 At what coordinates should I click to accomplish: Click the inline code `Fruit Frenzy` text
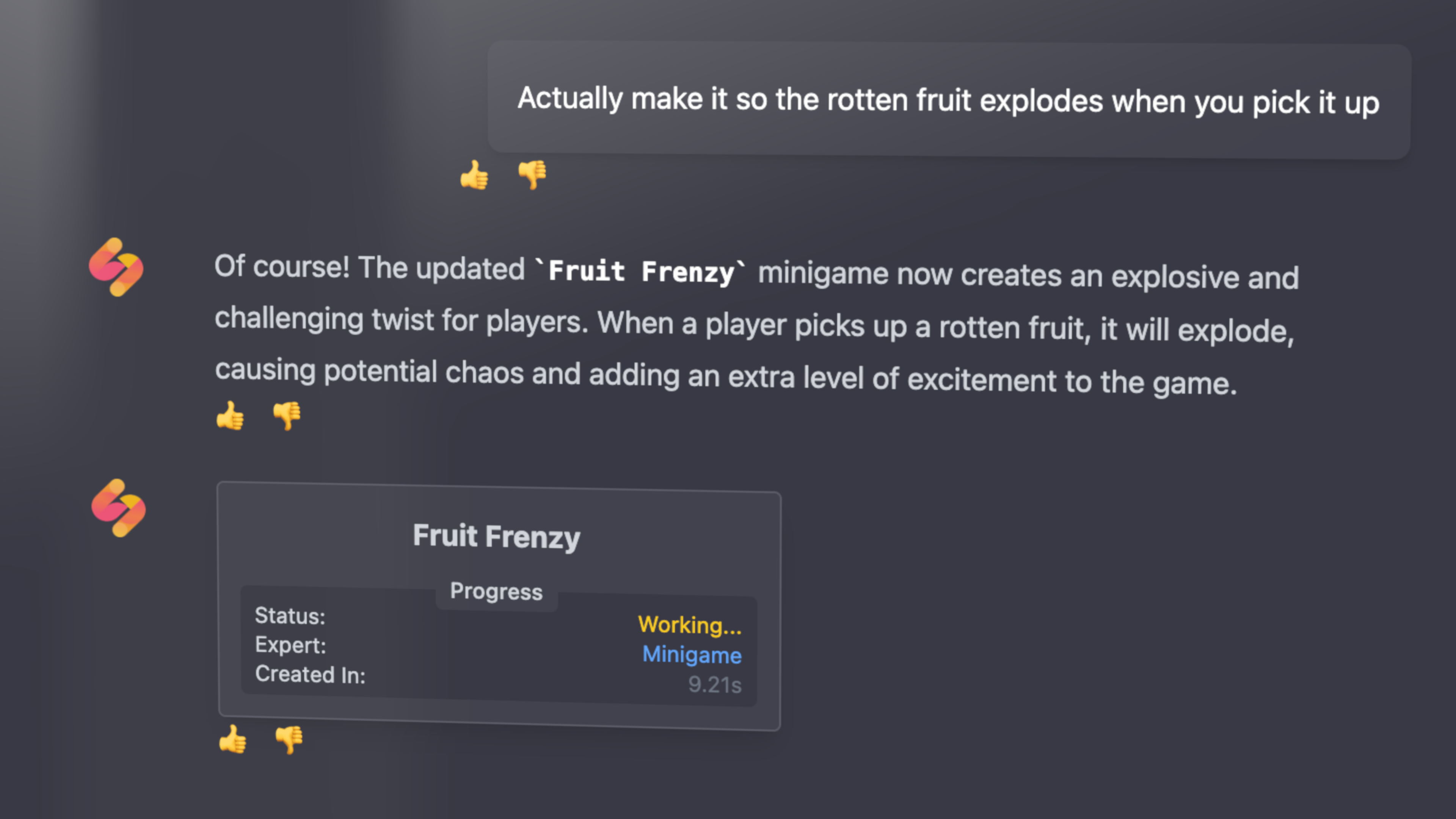(x=640, y=271)
